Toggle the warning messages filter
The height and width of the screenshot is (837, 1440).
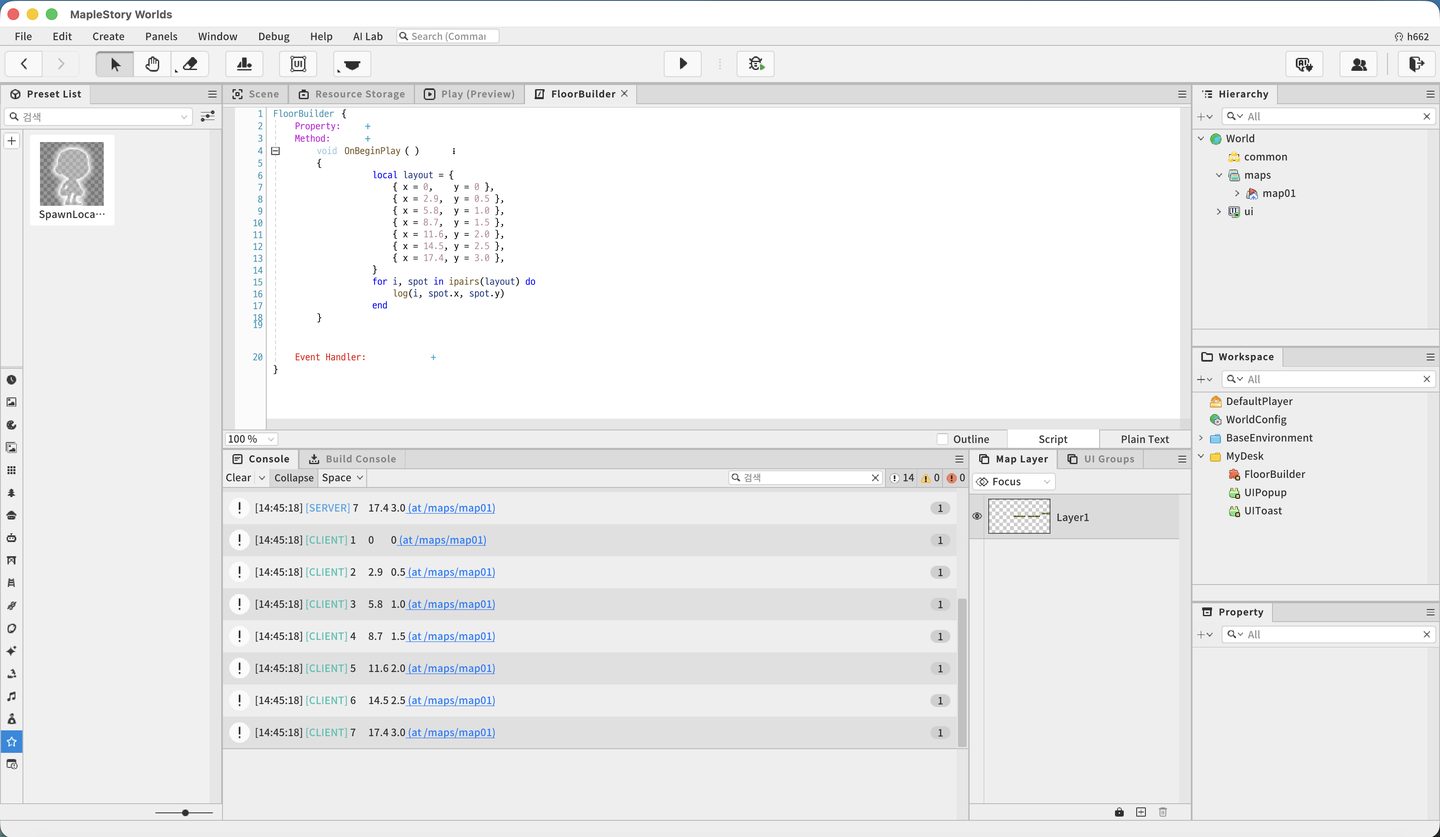[x=931, y=478]
